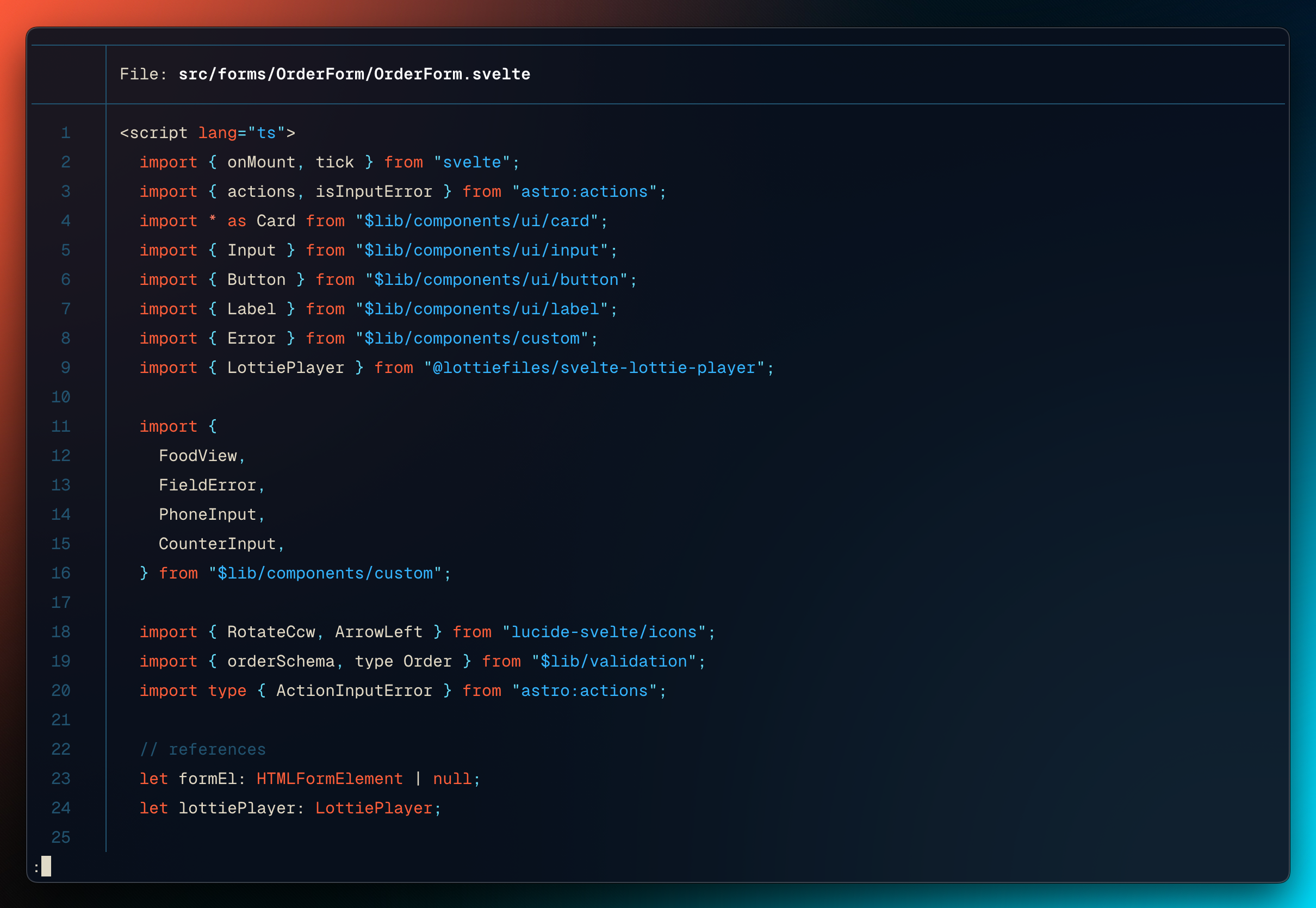Select the "svelte" module string on line 2
1316x908 pixels.
pyautogui.click(x=472, y=163)
